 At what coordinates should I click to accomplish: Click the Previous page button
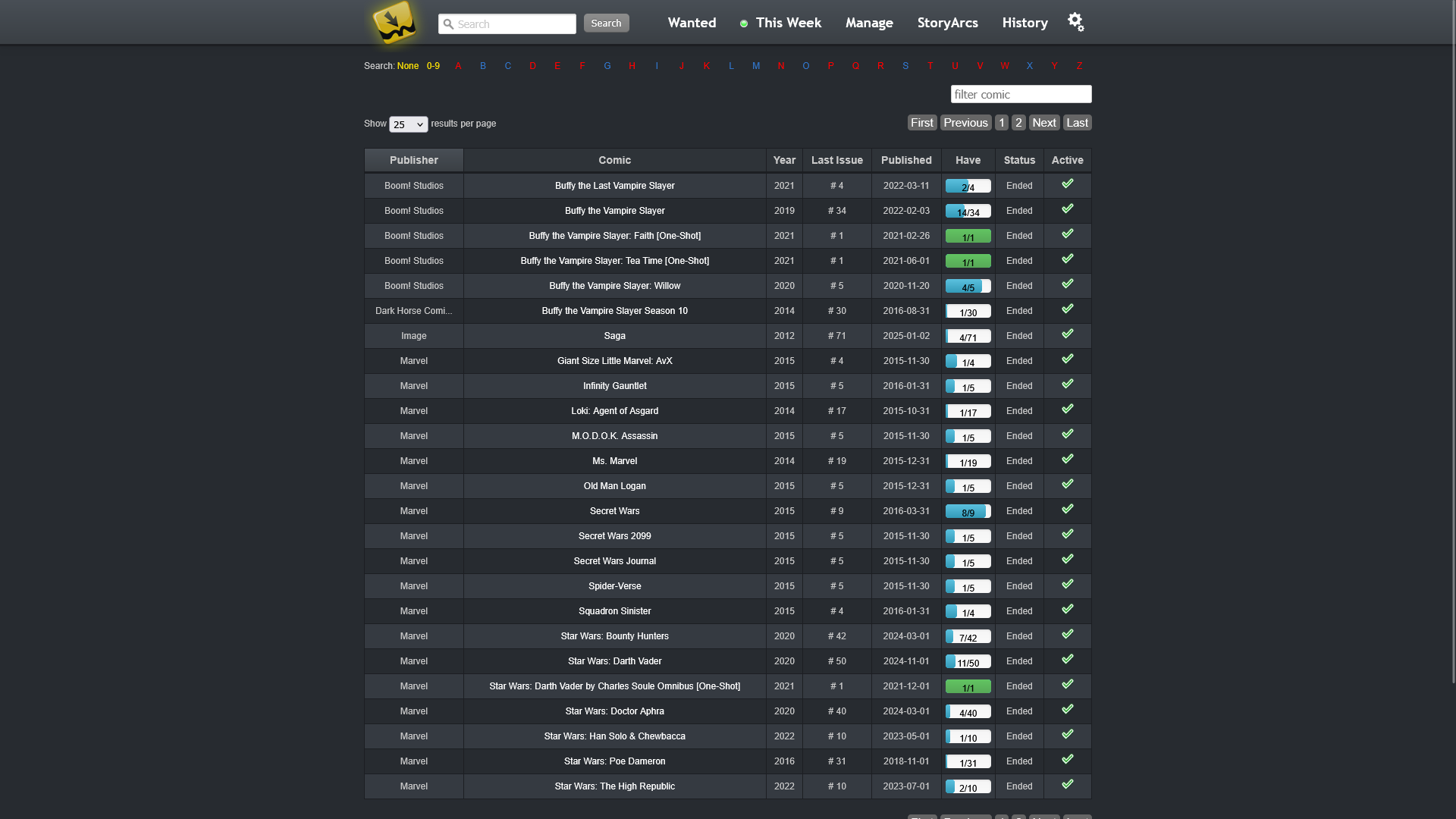point(966,123)
